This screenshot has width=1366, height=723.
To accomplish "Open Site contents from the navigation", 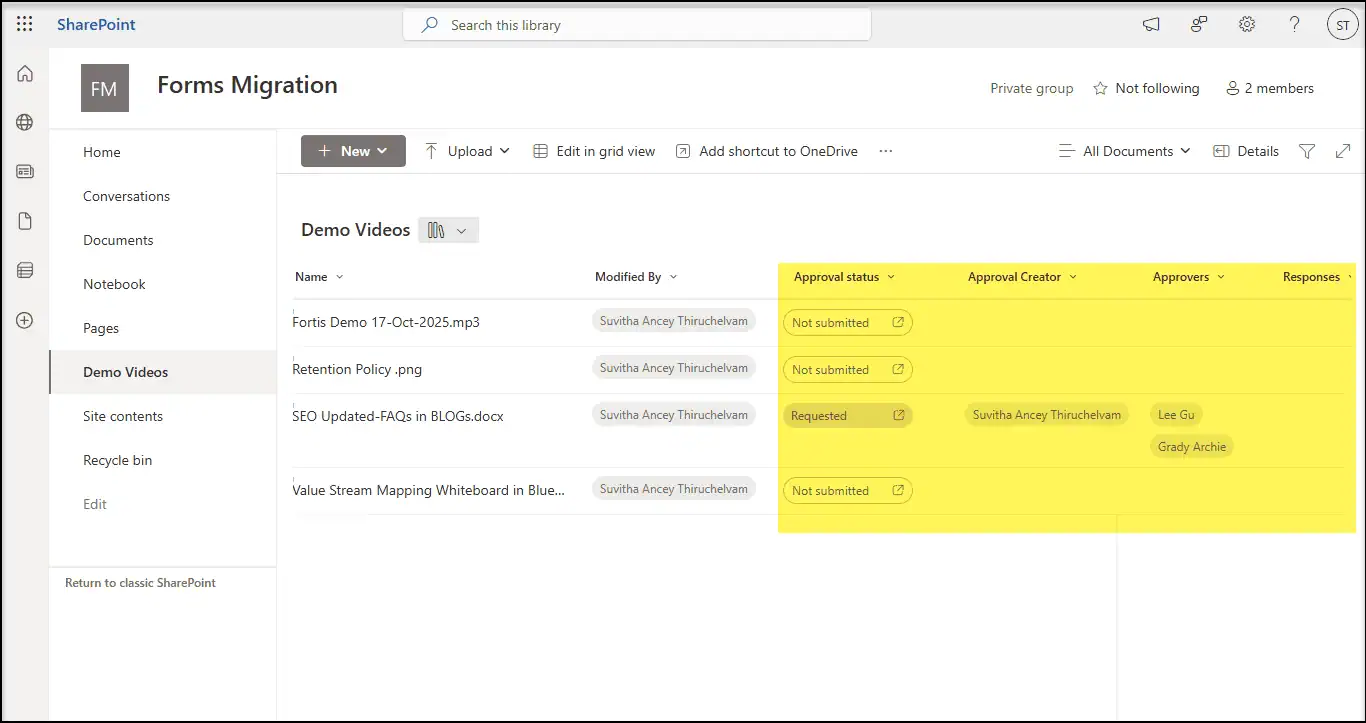I will [x=123, y=416].
